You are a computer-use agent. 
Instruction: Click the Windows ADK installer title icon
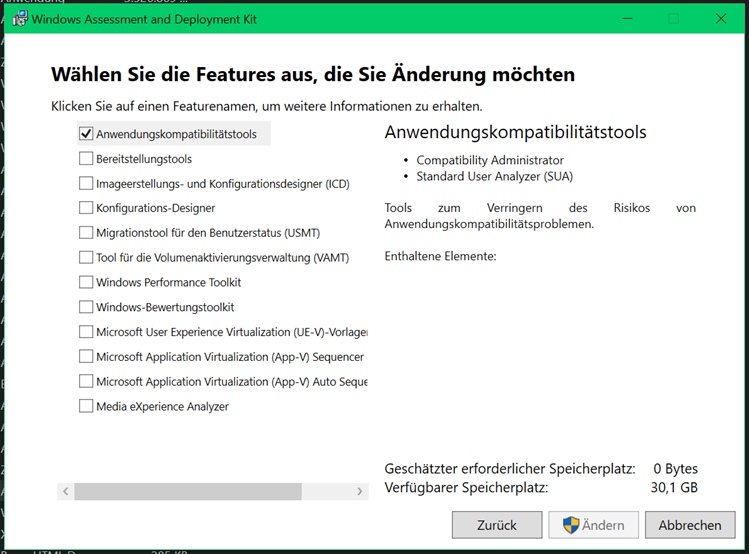click(20, 19)
